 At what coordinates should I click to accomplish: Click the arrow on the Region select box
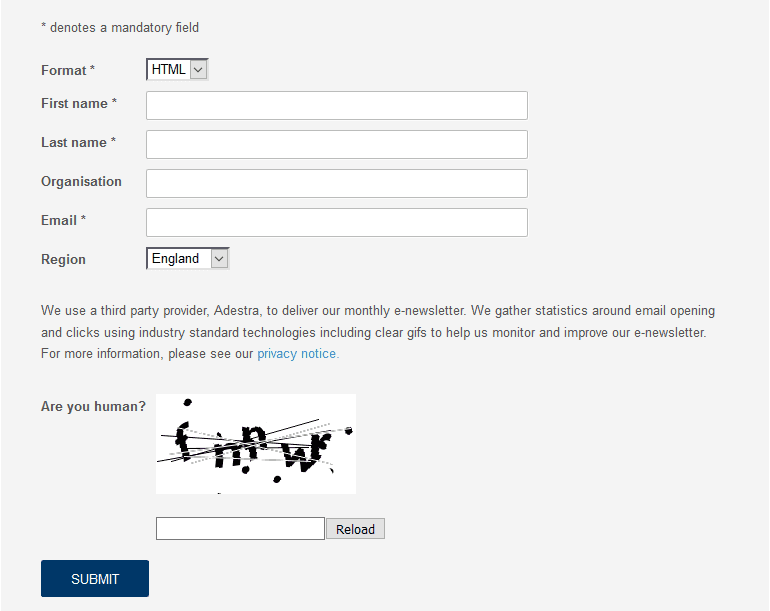[x=220, y=259]
